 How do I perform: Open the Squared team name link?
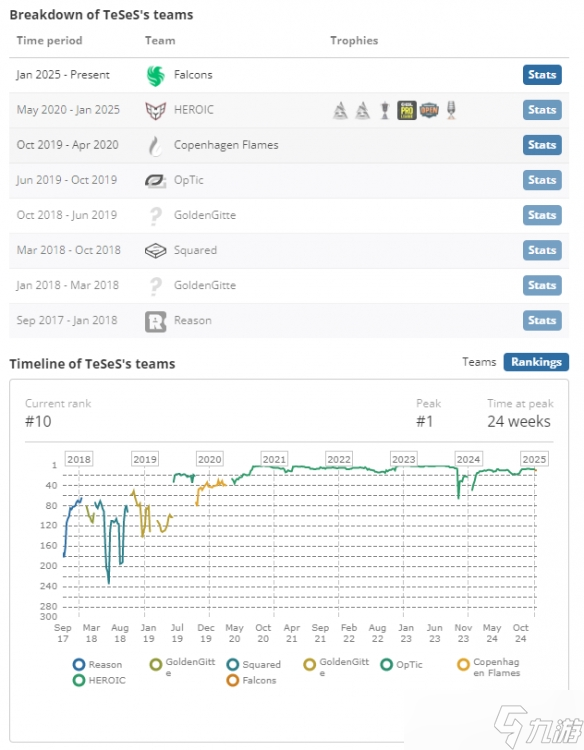pos(195,251)
